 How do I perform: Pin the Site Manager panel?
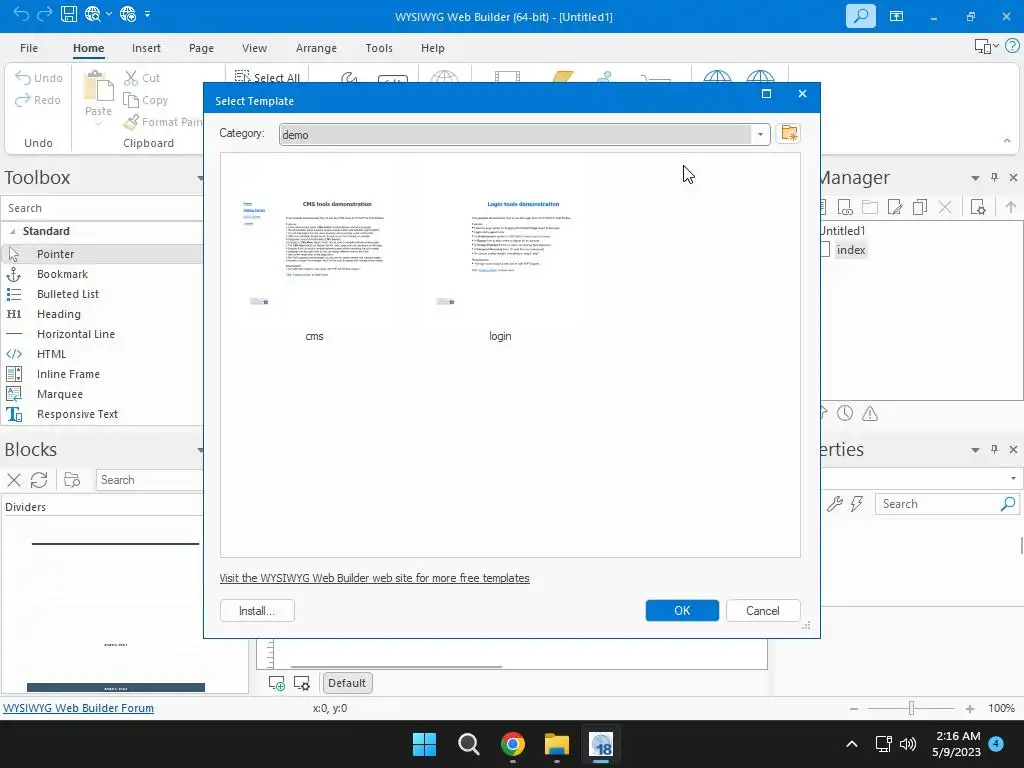pos(995,178)
